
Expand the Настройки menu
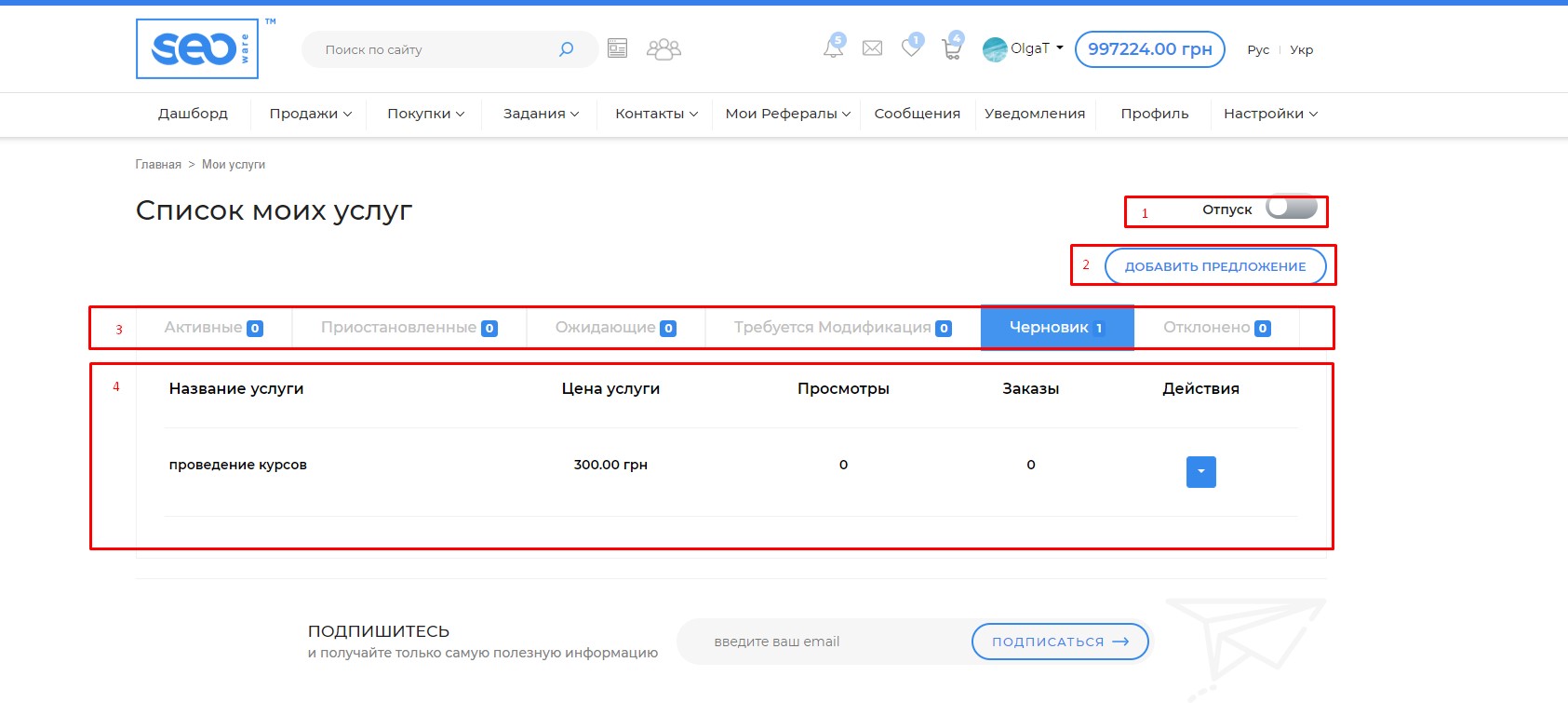1269,114
